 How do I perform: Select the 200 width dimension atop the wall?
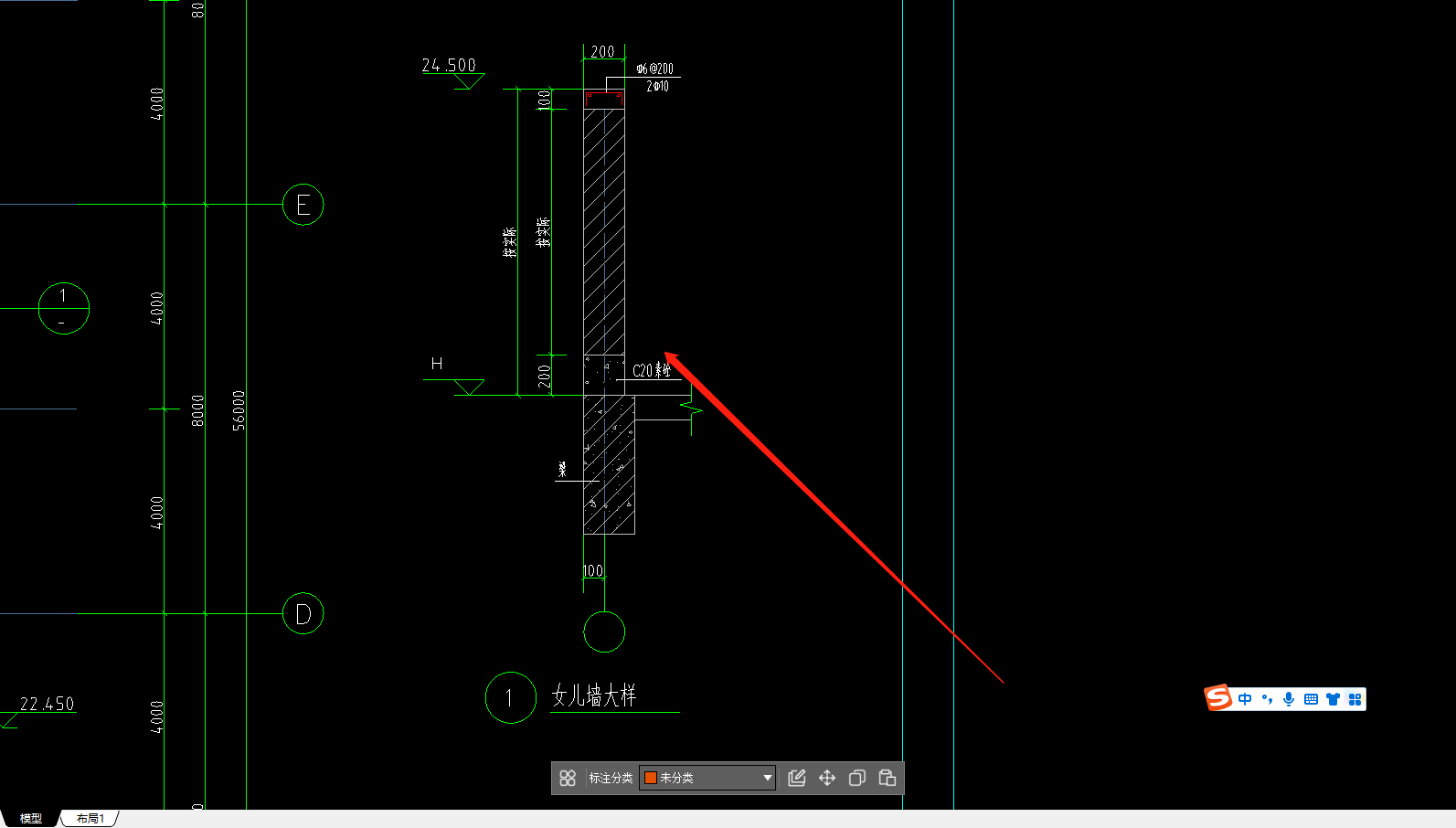tap(602, 52)
